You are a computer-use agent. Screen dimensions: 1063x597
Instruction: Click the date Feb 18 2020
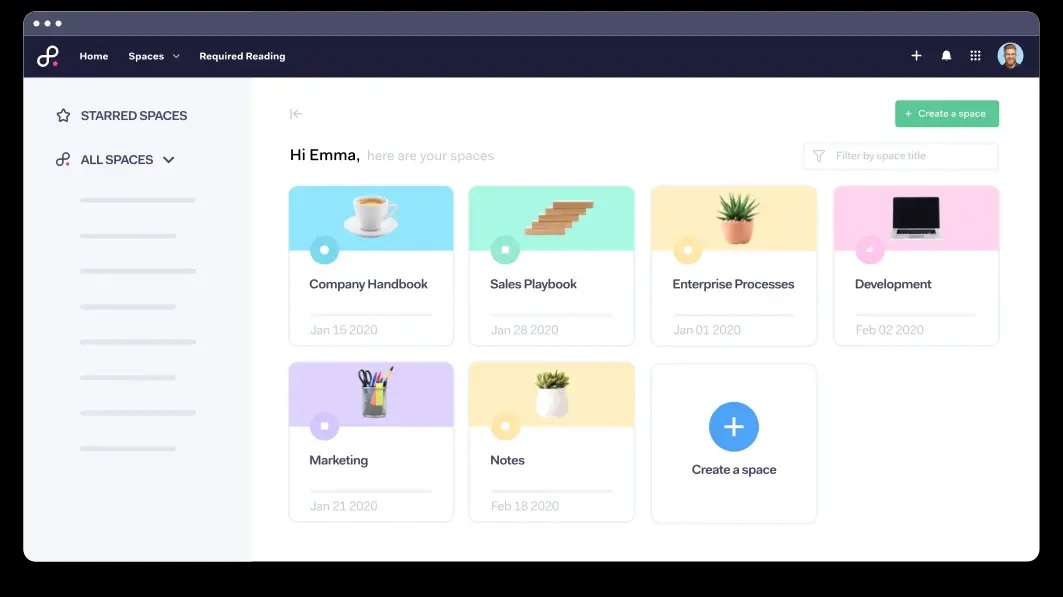[525, 506]
